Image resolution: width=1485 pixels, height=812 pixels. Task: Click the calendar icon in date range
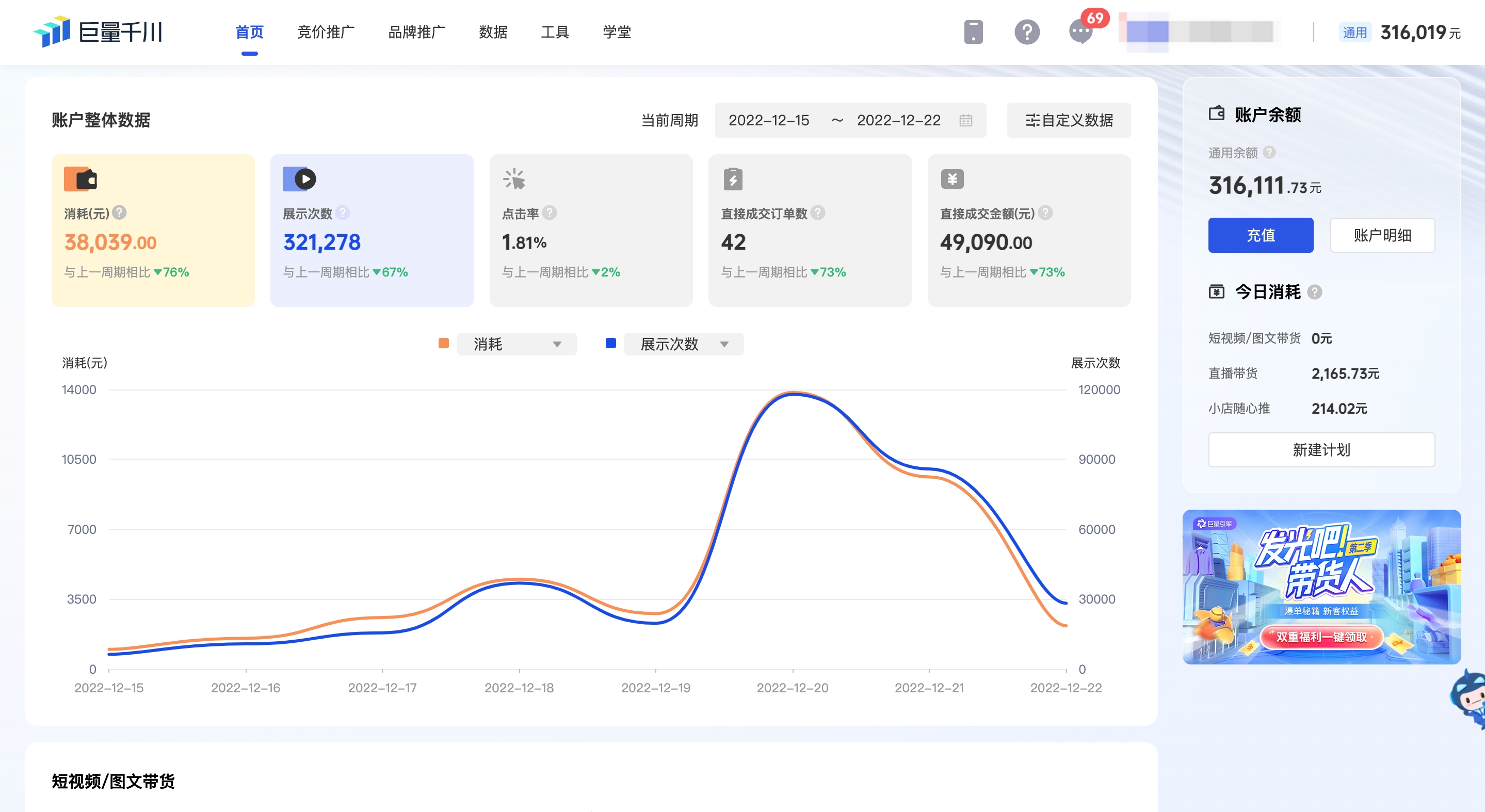point(965,120)
